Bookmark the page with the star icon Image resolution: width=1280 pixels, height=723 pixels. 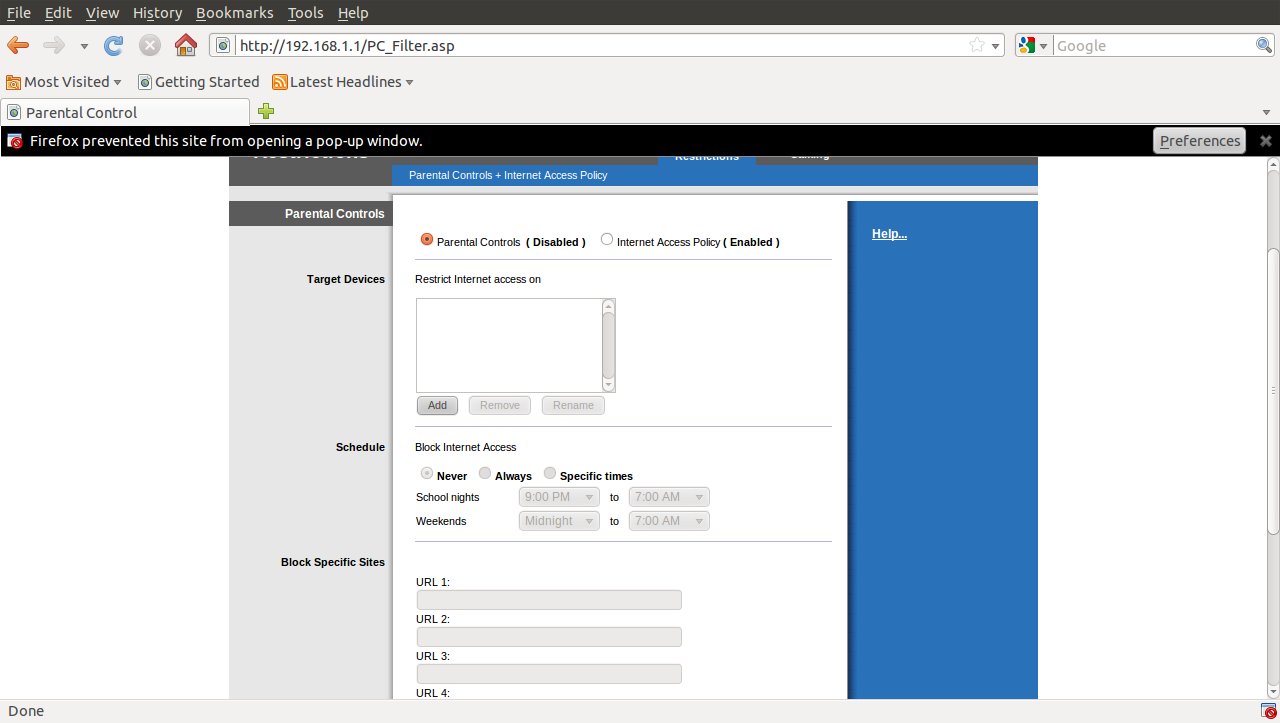pos(977,45)
